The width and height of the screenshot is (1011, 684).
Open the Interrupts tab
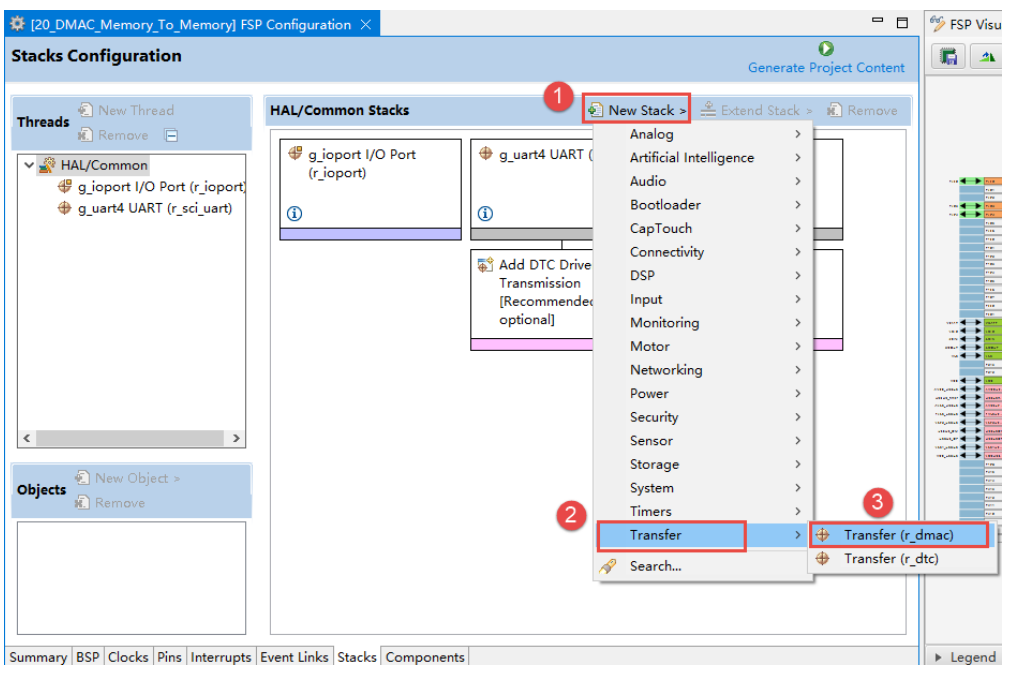[221, 657]
